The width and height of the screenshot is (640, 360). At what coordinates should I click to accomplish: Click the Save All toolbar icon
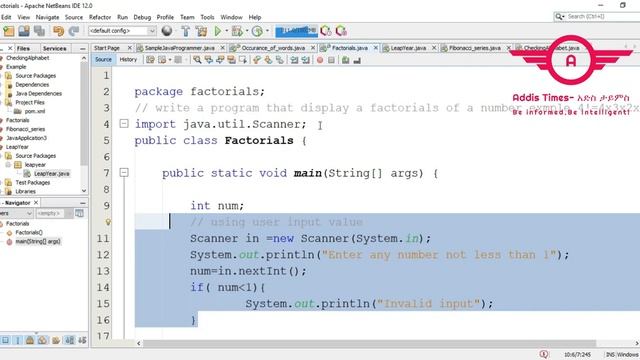(39, 31)
